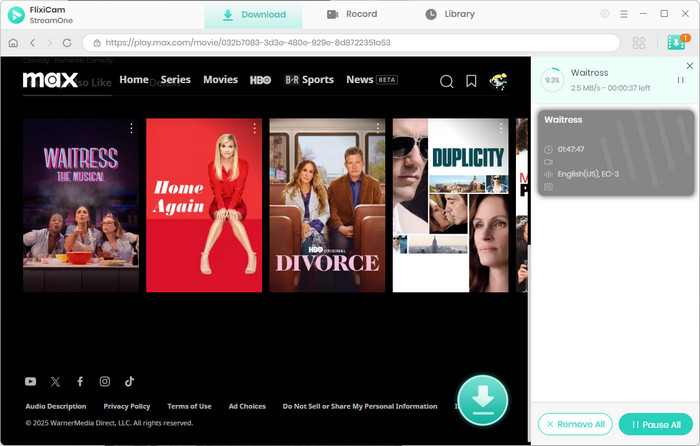Open the Max profile avatar
The height and width of the screenshot is (446, 700).
point(498,81)
